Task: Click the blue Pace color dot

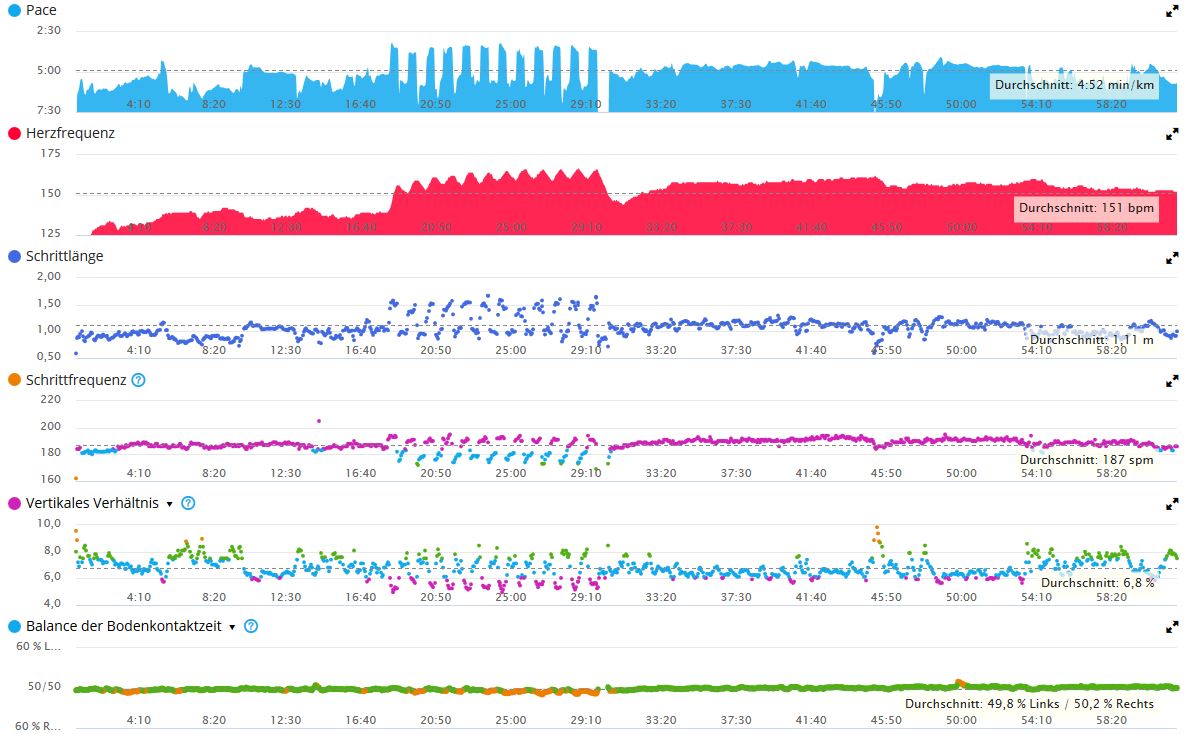Action: [14, 10]
